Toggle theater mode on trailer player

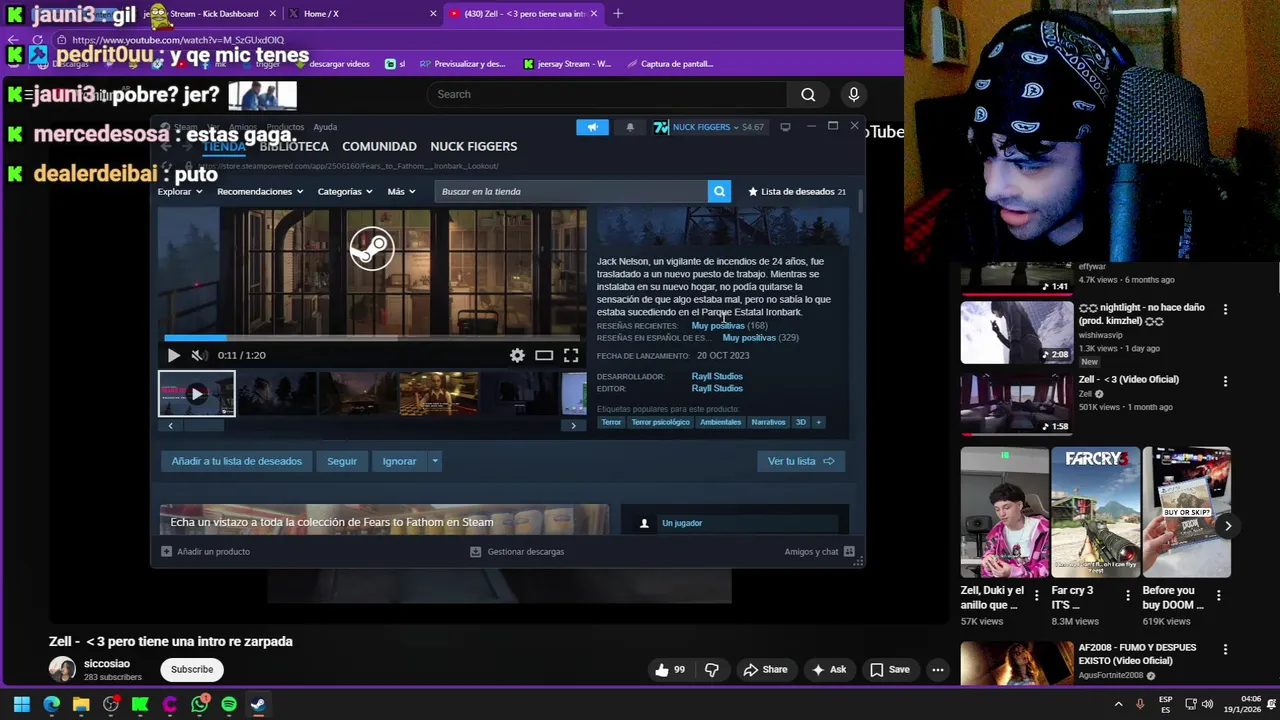tap(544, 355)
